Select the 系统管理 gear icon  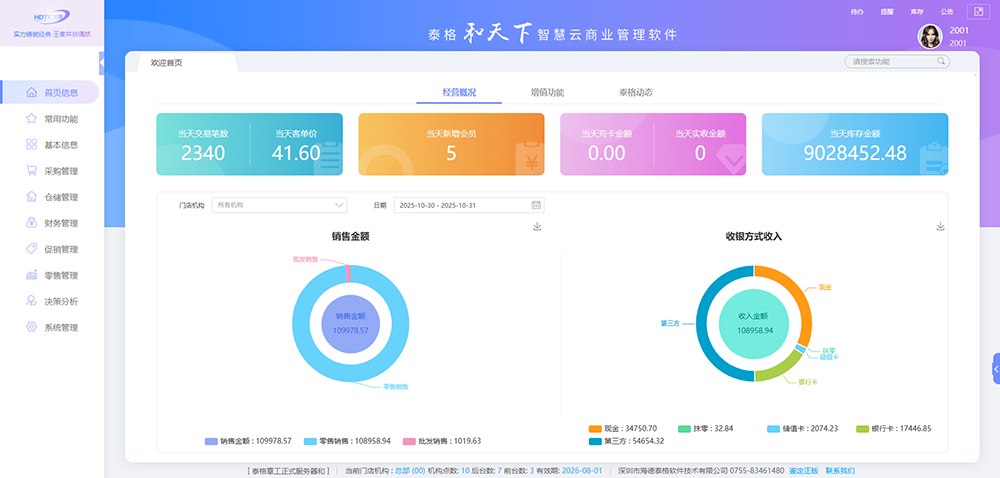[x=31, y=327]
